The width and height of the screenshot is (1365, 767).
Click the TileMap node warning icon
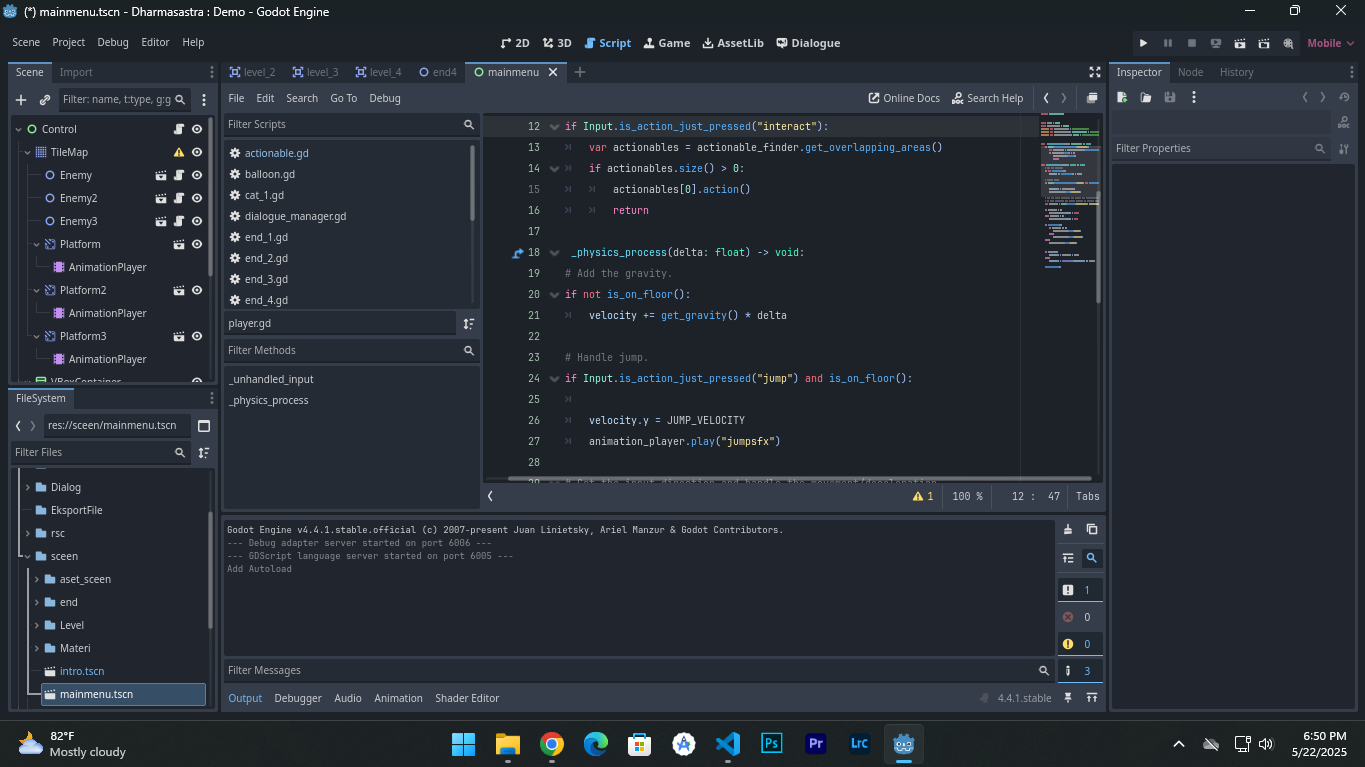pyautogui.click(x=179, y=152)
